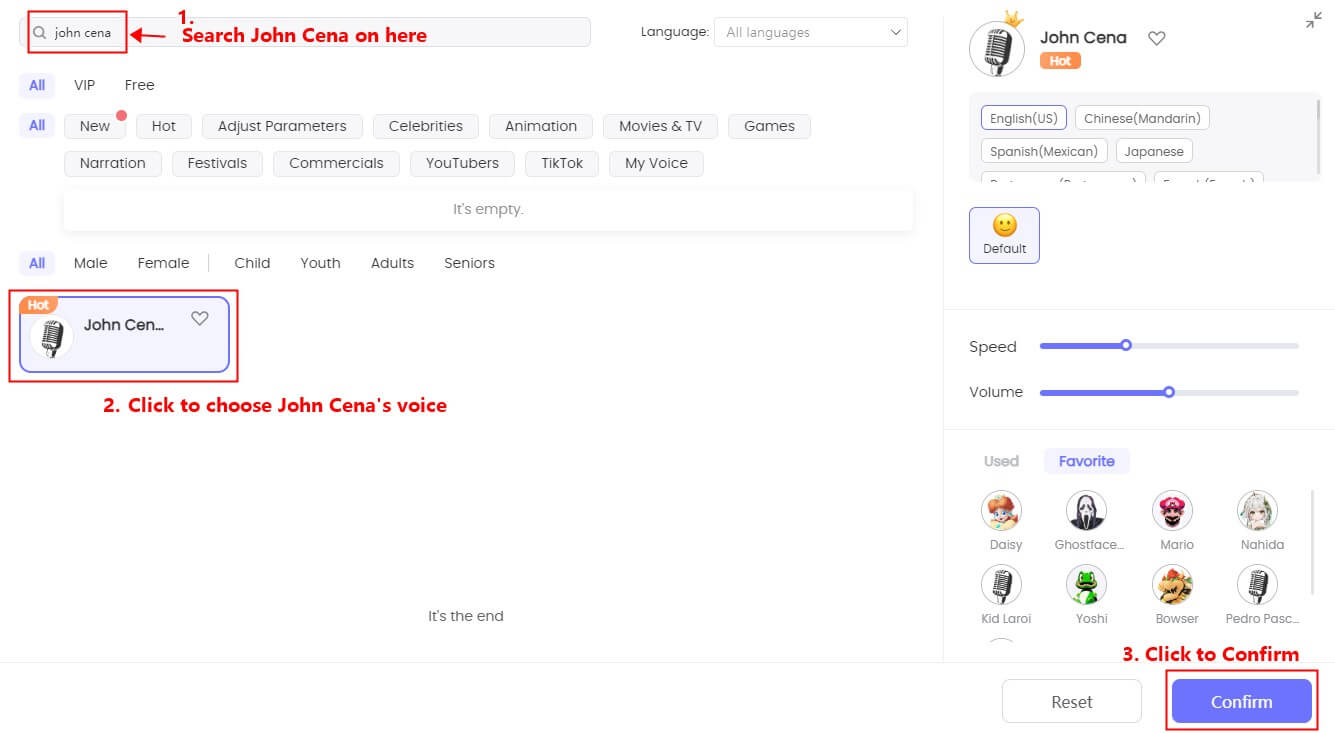The height and width of the screenshot is (733, 1335).
Task: Choose Daisy favorite voice avatar
Action: pos(1001,511)
